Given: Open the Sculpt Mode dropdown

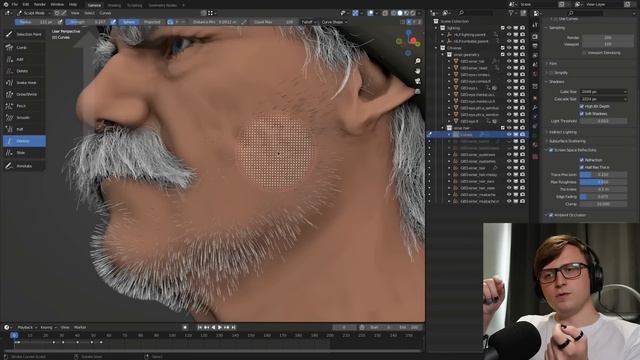Looking at the screenshot, I should 33,13.
